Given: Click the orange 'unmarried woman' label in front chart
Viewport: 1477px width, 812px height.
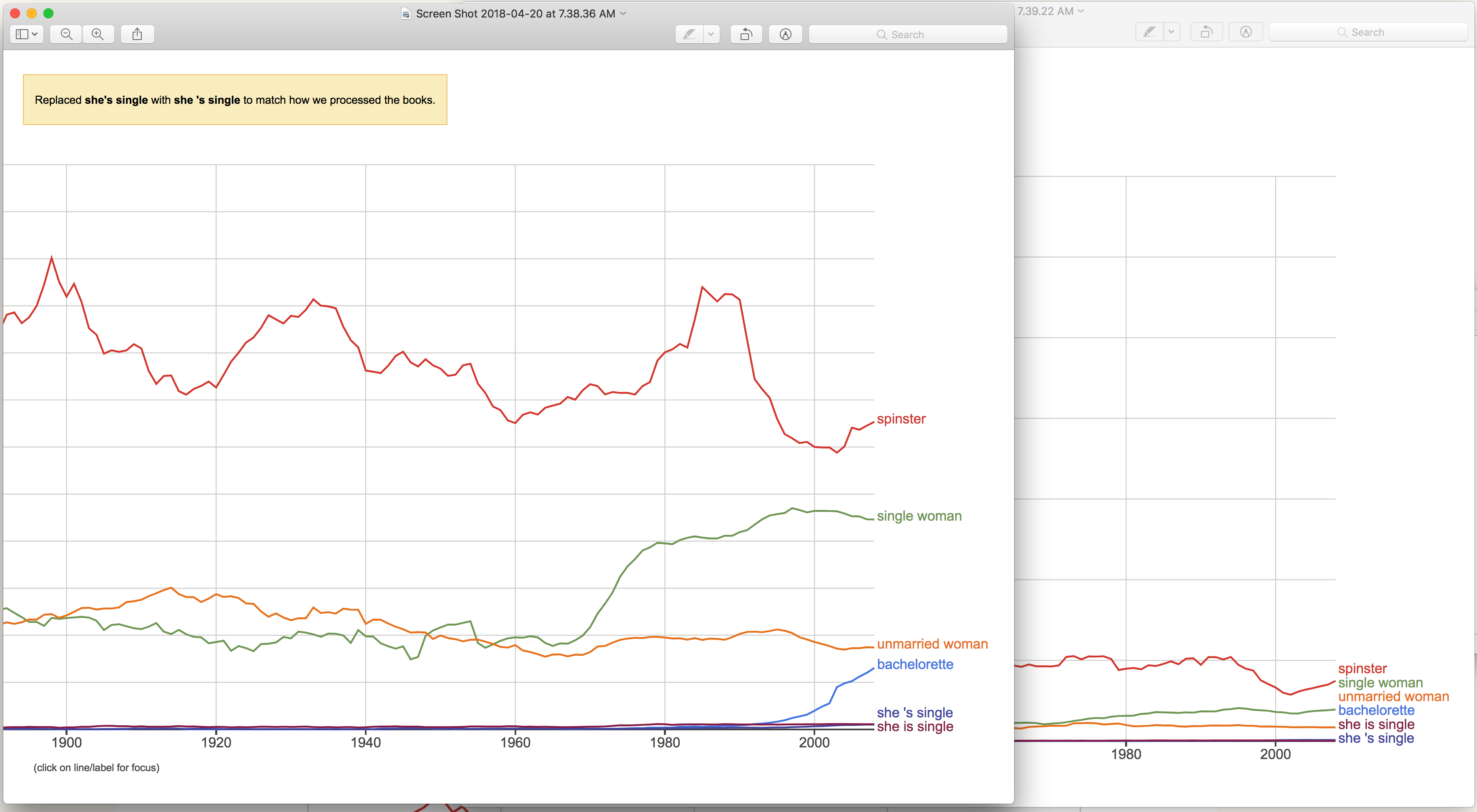Looking at the screenshot, I should click(x=932, y=644).
